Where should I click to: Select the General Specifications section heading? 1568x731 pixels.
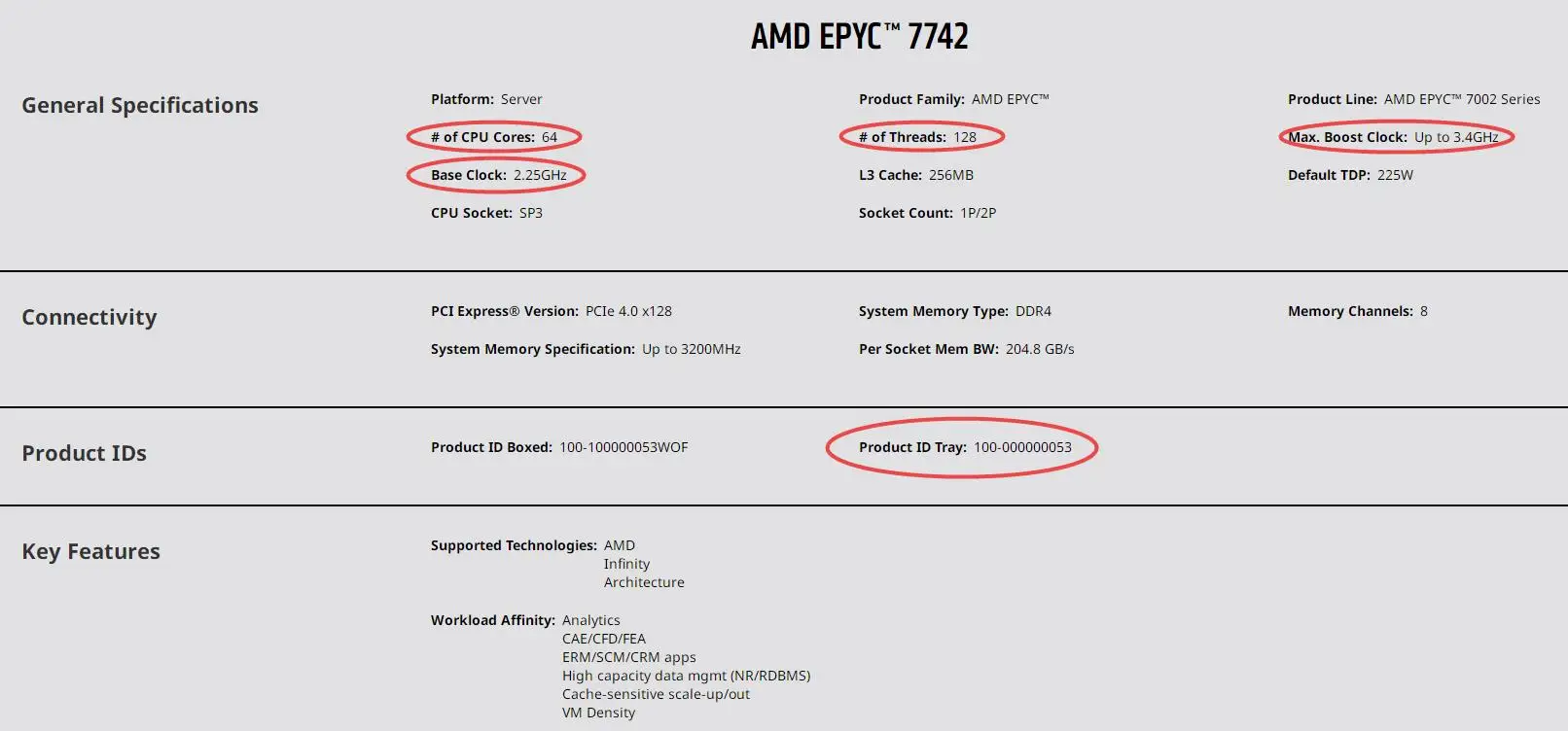[140, 105]
